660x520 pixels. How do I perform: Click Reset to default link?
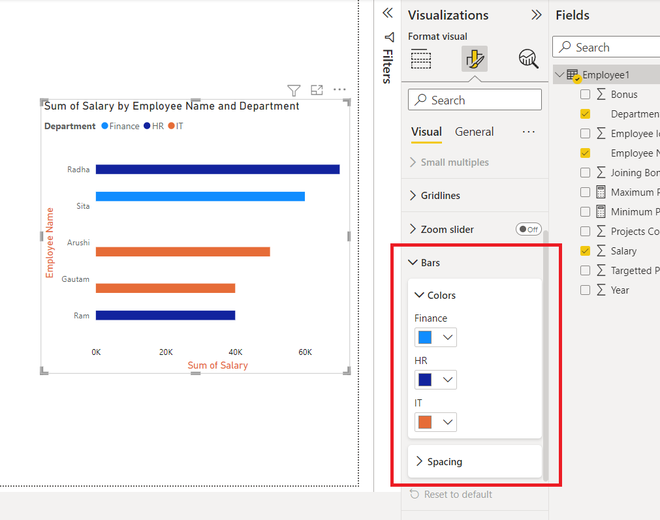[x=458, y=494]
